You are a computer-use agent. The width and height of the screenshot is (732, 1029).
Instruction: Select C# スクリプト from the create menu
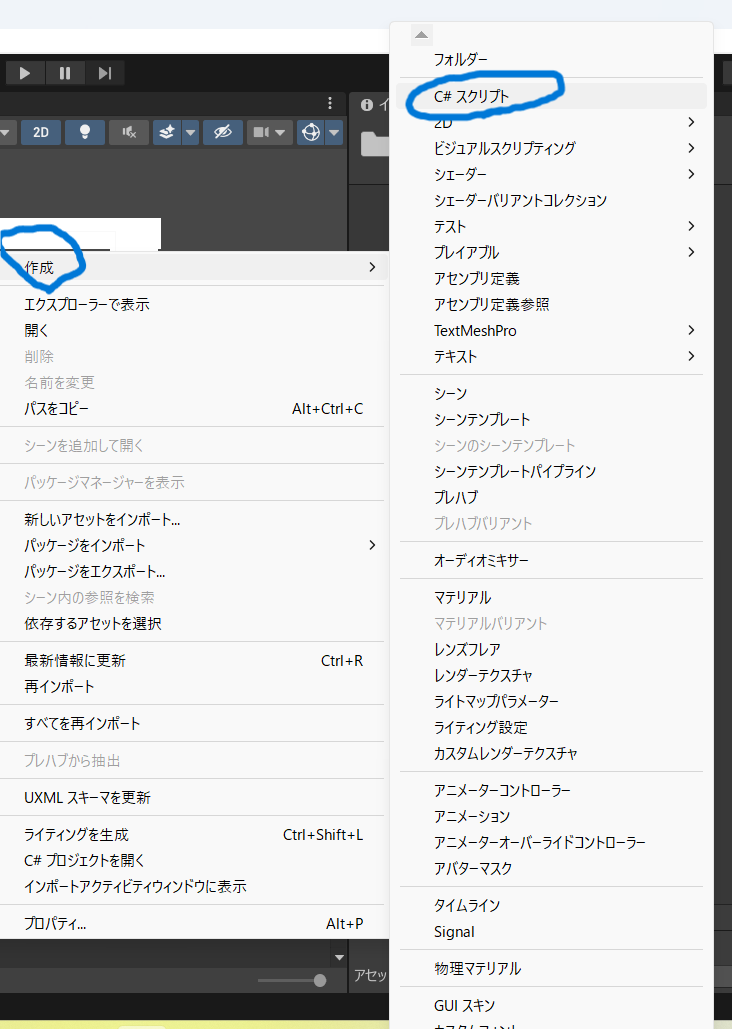tap(471, 96)
